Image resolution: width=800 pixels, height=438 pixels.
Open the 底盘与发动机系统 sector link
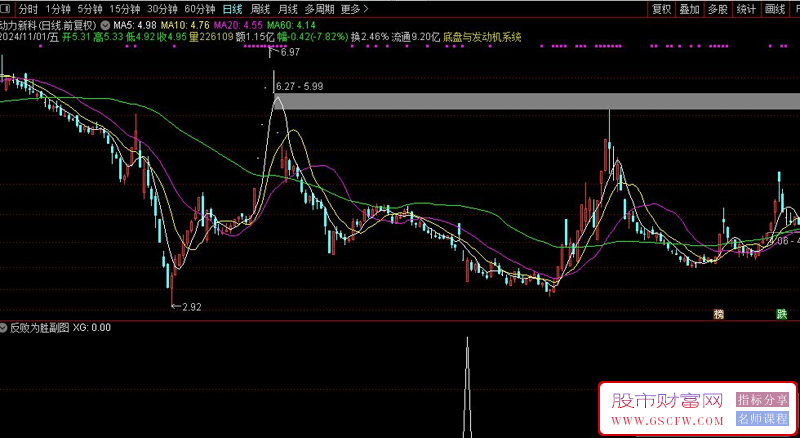[x=482, y=37]
